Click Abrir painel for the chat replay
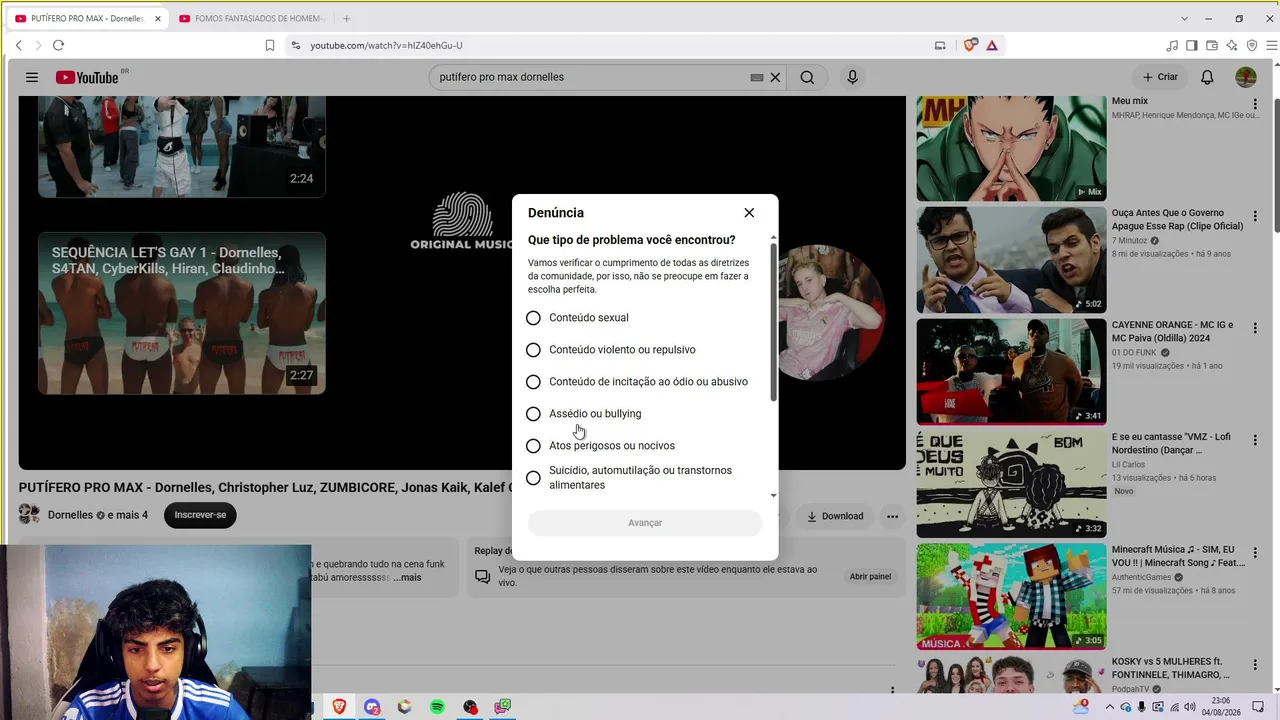Screen dimensions: 1280x720 point(870,576)
